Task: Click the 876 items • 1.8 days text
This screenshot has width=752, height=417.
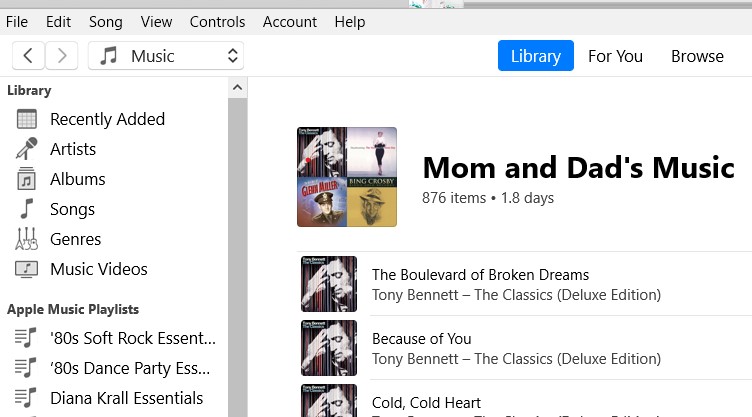Action: (x=488, y=198)
